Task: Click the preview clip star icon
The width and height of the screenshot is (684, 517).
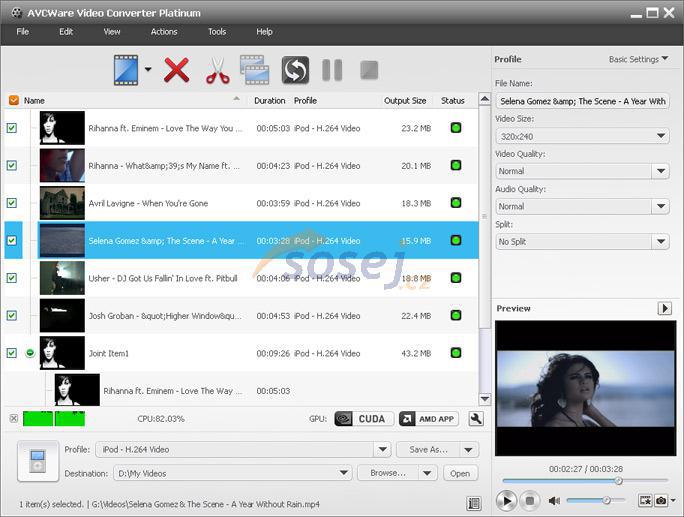Action: tap(645, 500)
